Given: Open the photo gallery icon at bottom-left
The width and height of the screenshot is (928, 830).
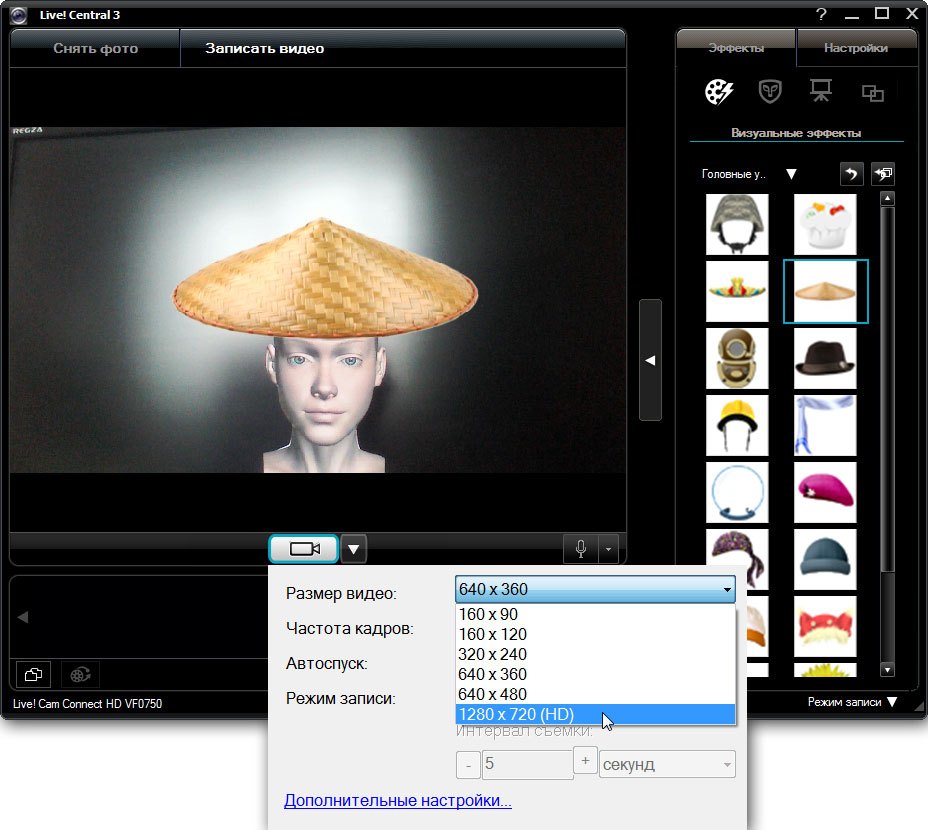Looking at the screenshot, I should [33, 674].
